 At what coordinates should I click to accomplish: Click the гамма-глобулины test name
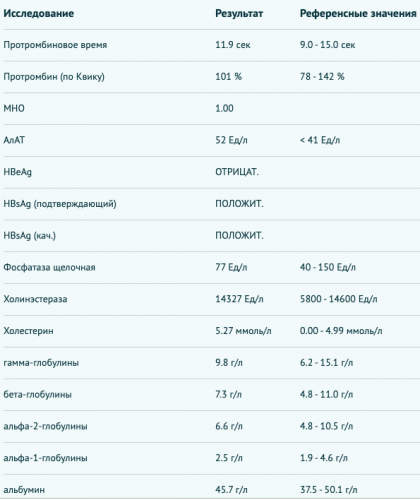[41, 363]
